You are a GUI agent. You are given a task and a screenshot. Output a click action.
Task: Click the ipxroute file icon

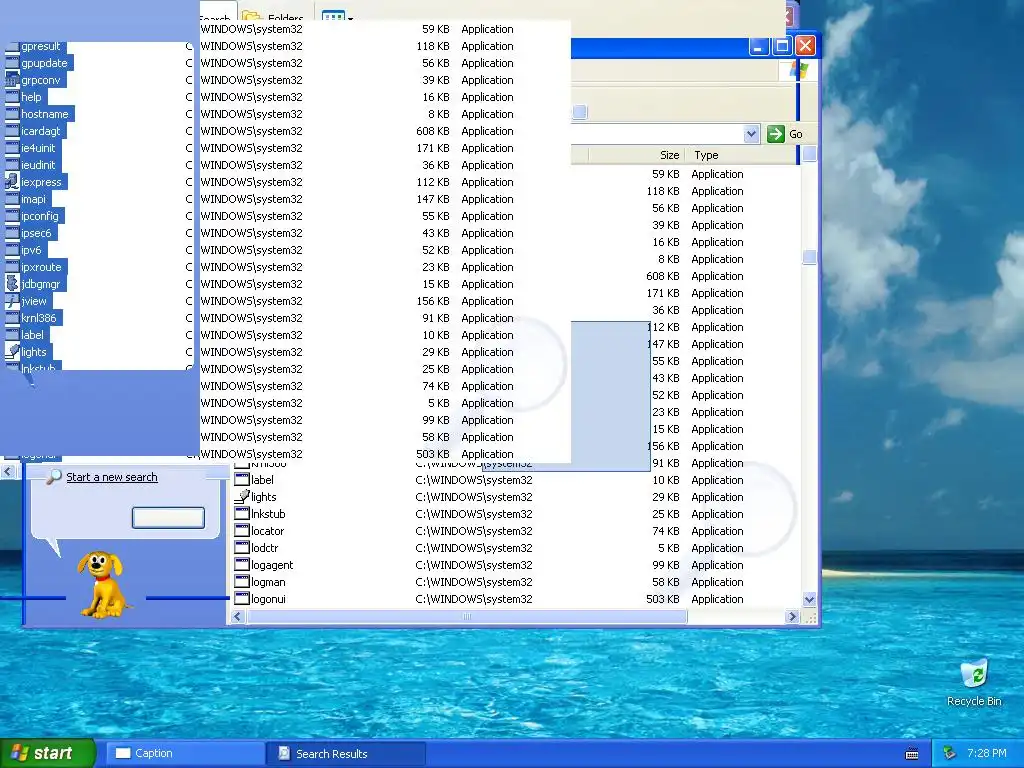tap(12, 267)
